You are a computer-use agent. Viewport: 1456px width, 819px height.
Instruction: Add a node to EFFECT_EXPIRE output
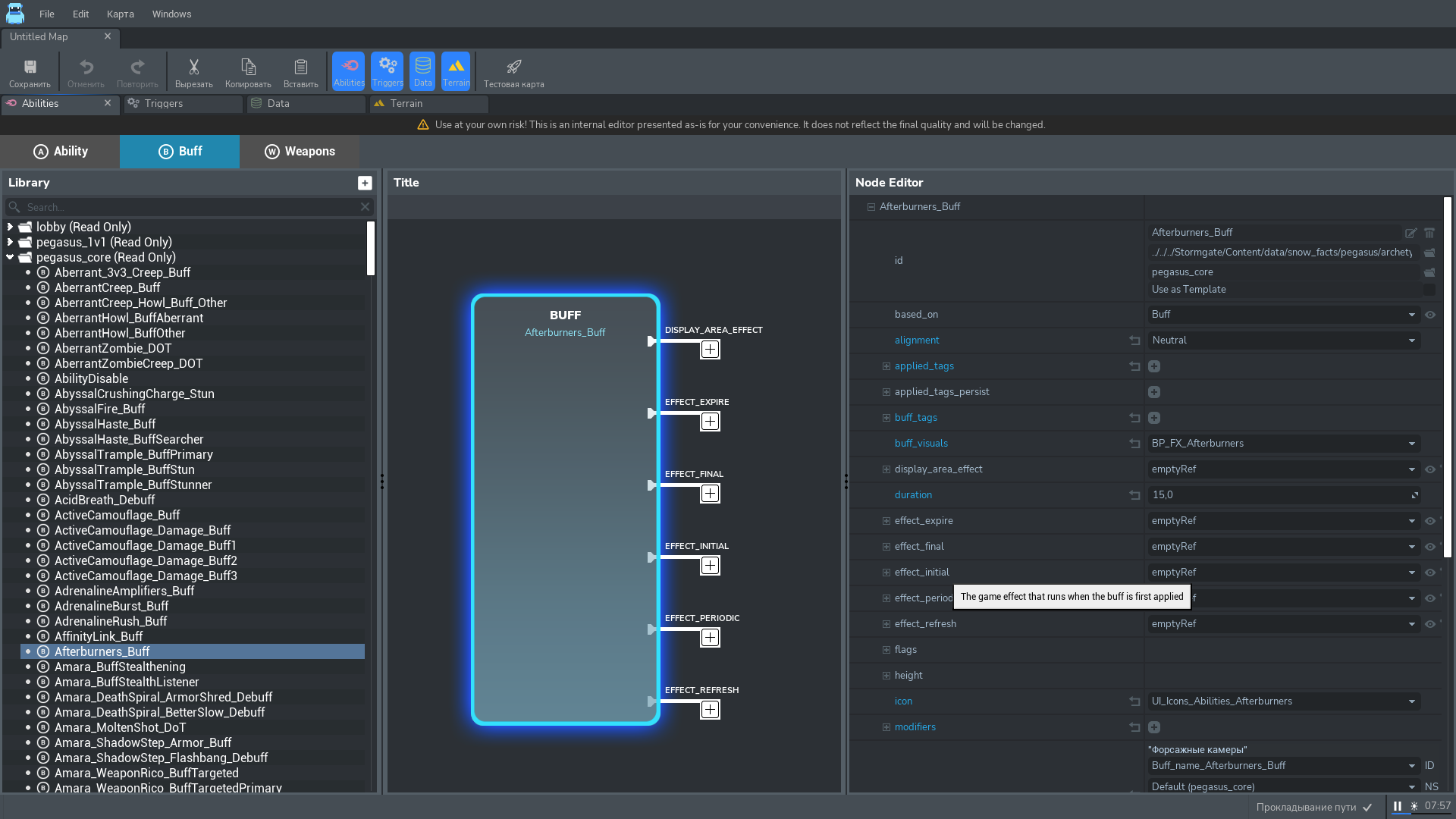[x=710, y=422]
